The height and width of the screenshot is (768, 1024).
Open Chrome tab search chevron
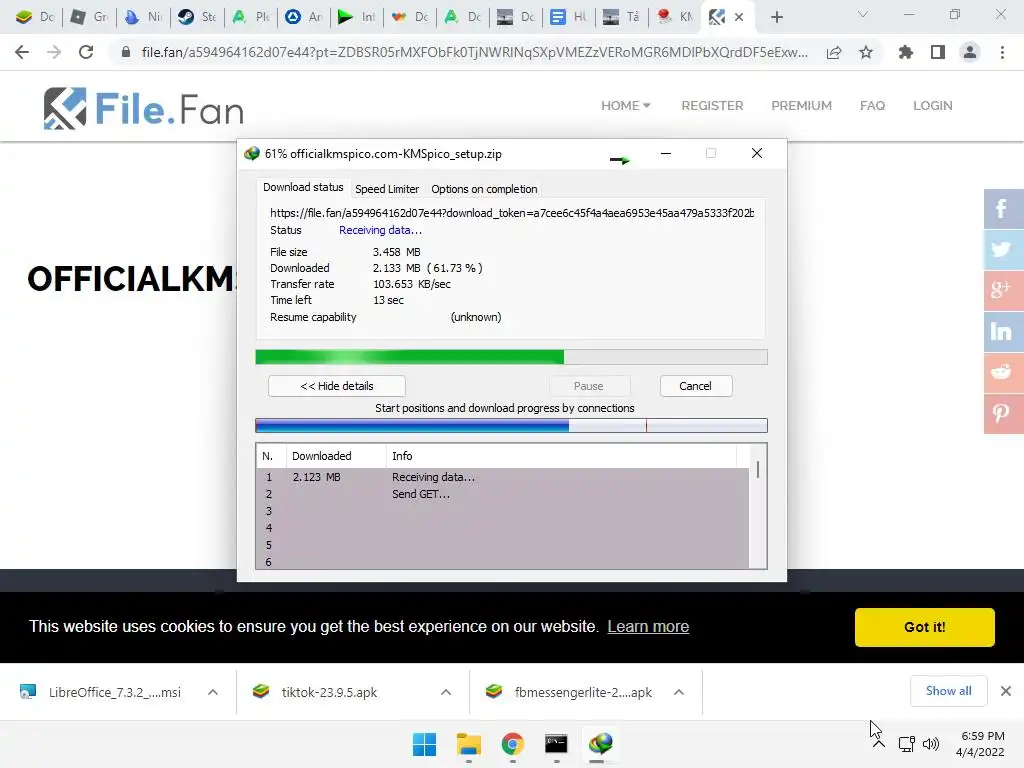click(x=863, y=14)
